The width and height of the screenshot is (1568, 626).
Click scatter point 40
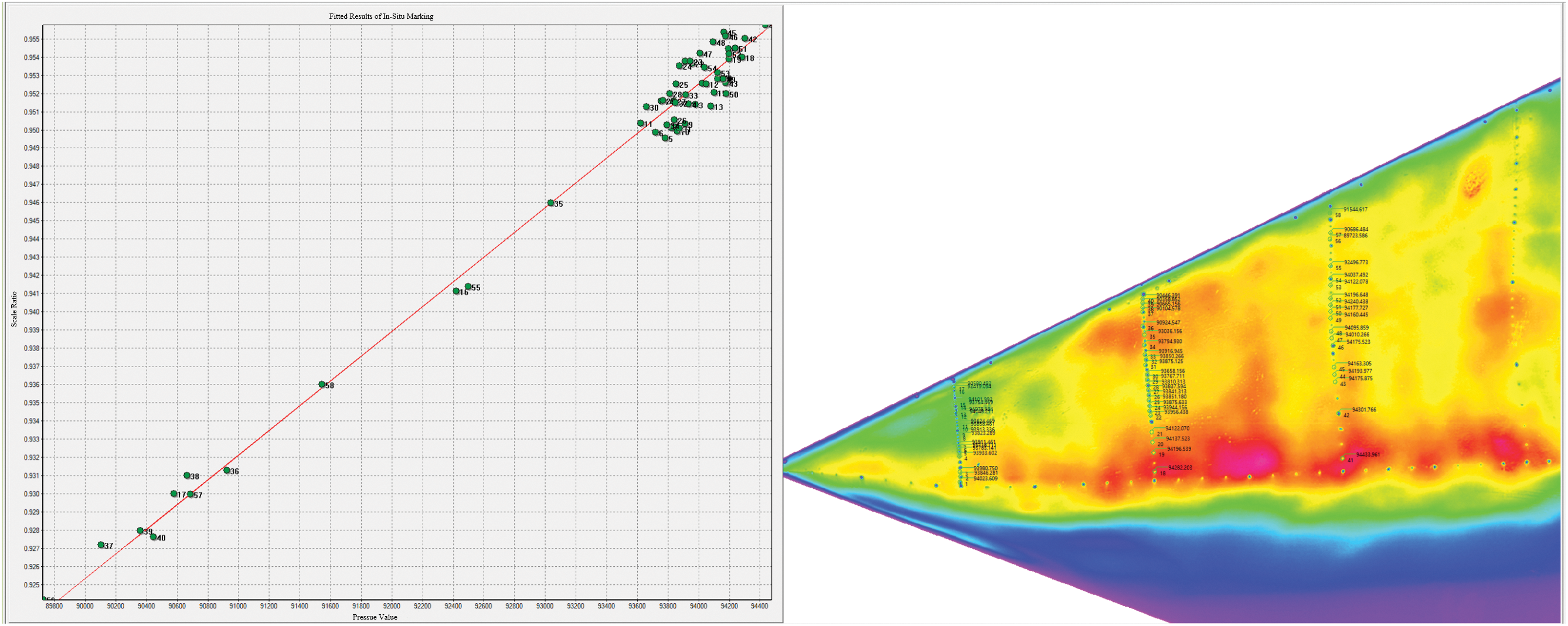tap(154, 536)
